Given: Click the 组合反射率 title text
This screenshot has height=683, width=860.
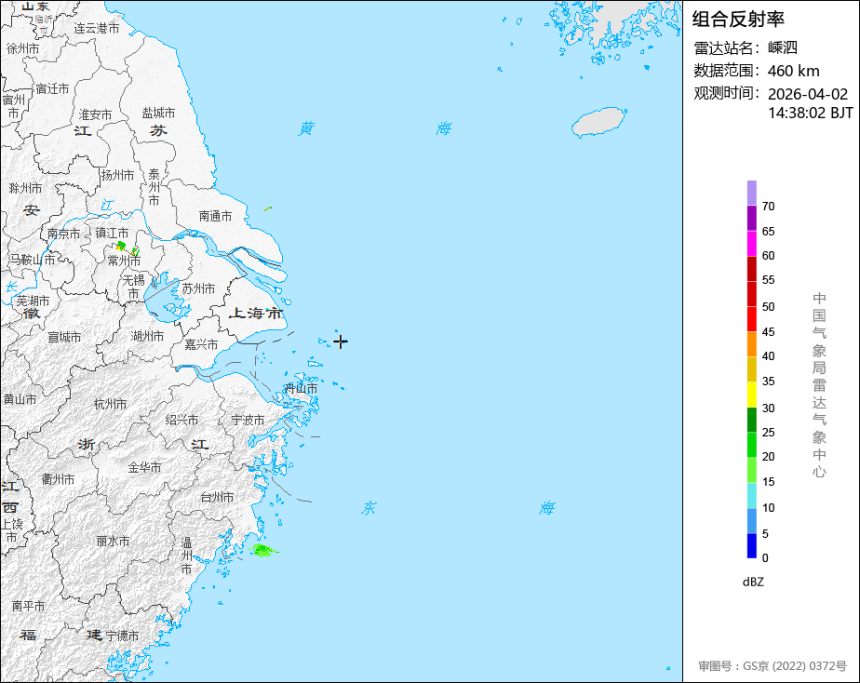Looking at the screenshot, I should (x=738, y=19).
